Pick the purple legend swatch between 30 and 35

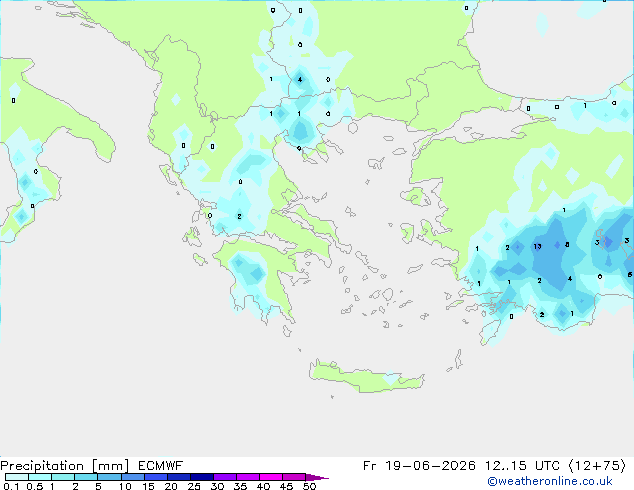tap(225, 477)
